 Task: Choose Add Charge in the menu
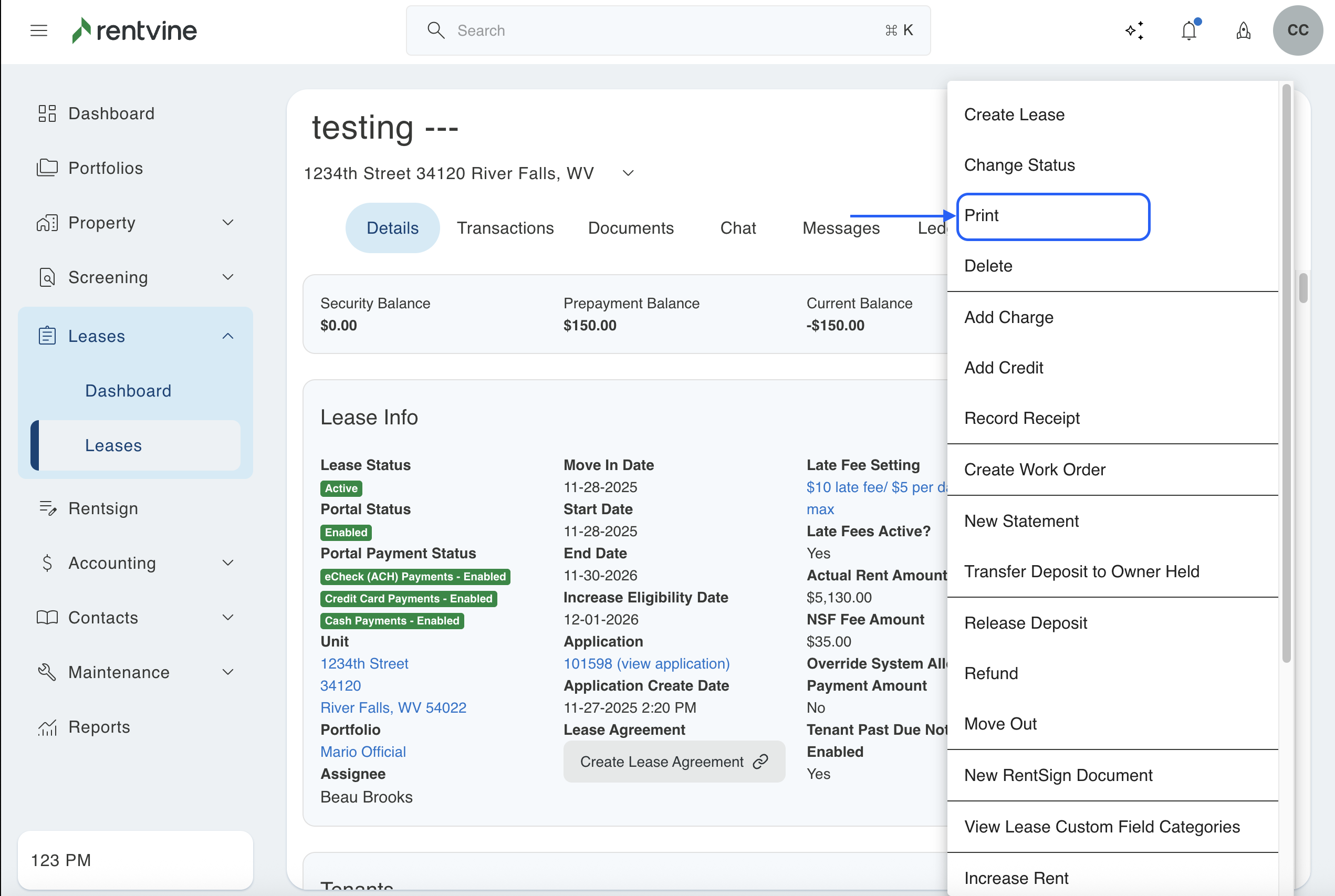coord(1009,317)
